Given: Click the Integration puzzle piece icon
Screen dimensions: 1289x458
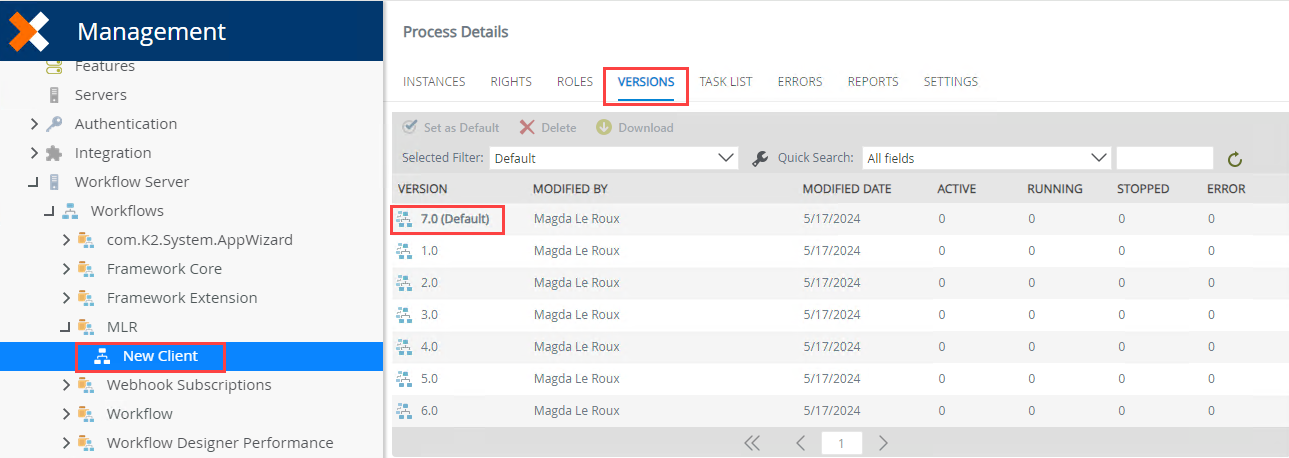Looking at the screenshot, I should 54,153.
